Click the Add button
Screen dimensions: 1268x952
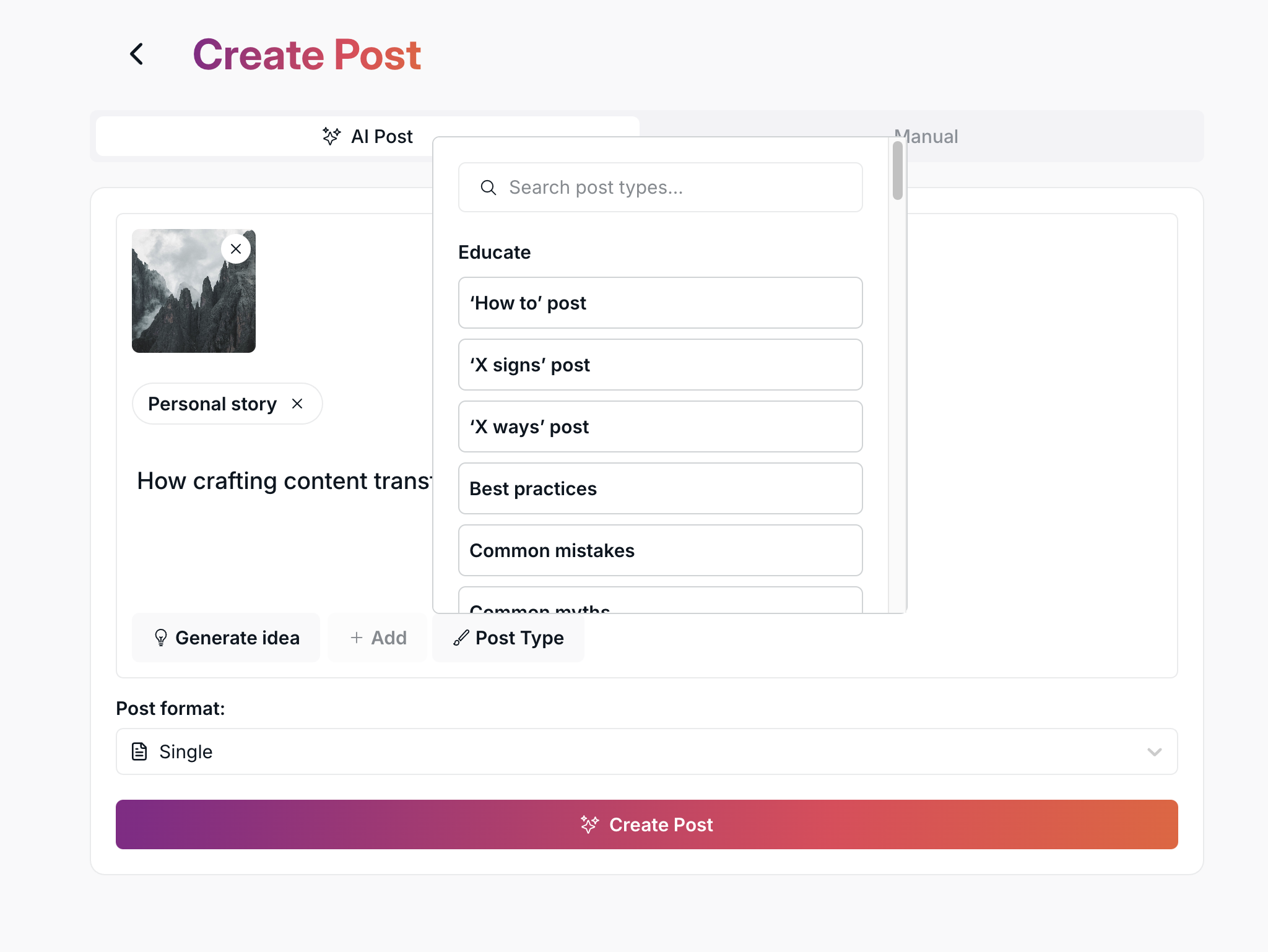click(378, 638)
